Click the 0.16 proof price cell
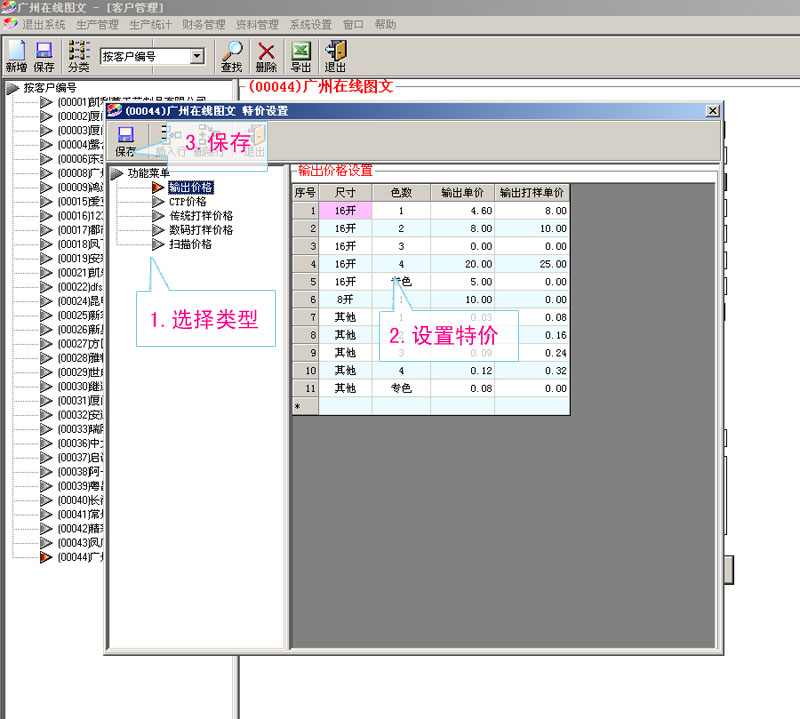 (x=532, y=335)
